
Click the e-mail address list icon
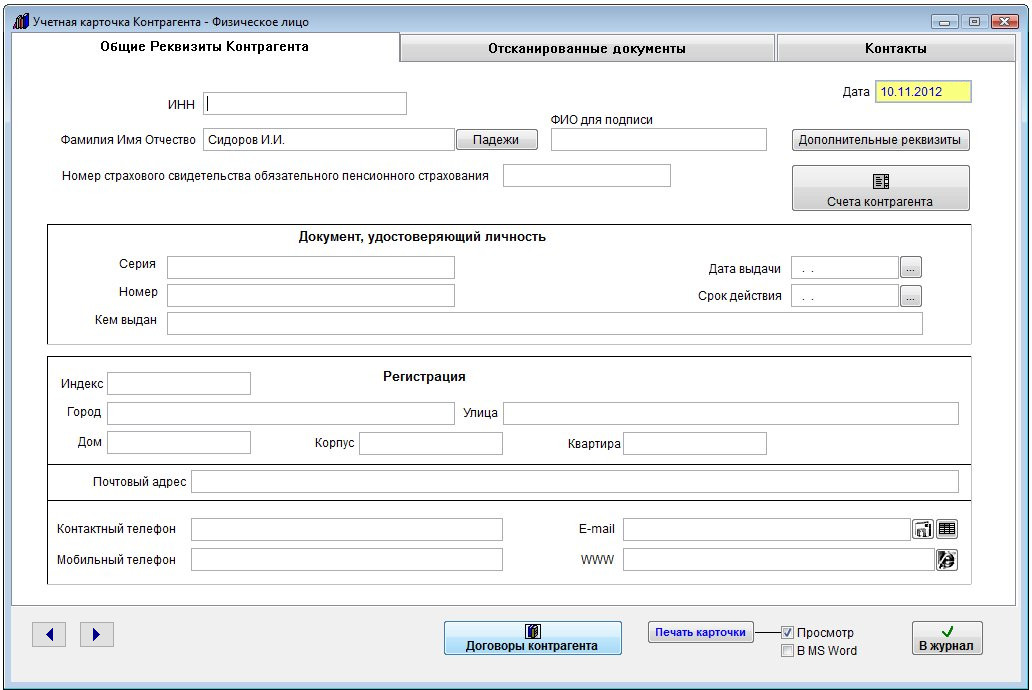point(947,529)
